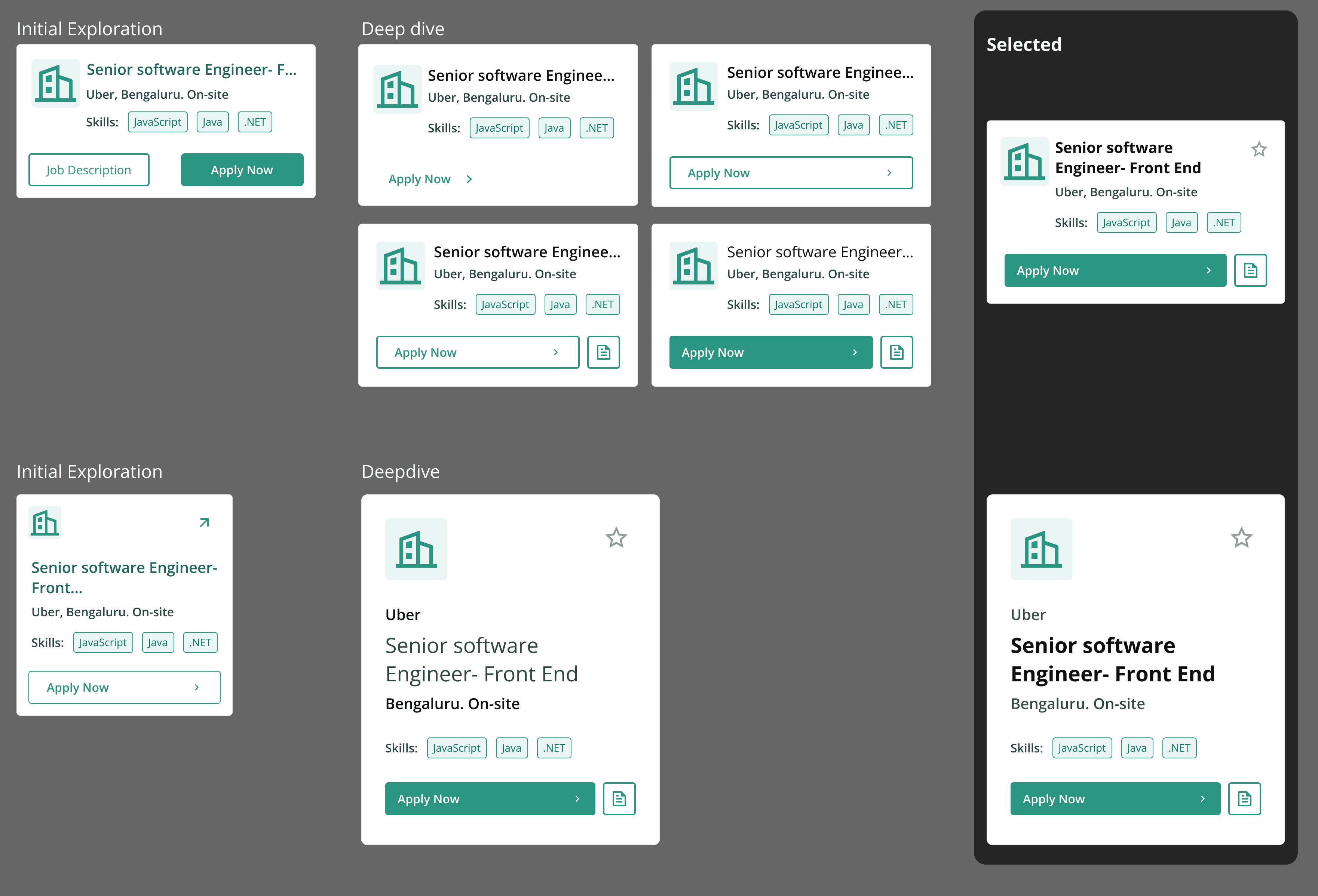
Task: Click the company building icon on the first Initial Exploration card
Action: pos(56,83)
